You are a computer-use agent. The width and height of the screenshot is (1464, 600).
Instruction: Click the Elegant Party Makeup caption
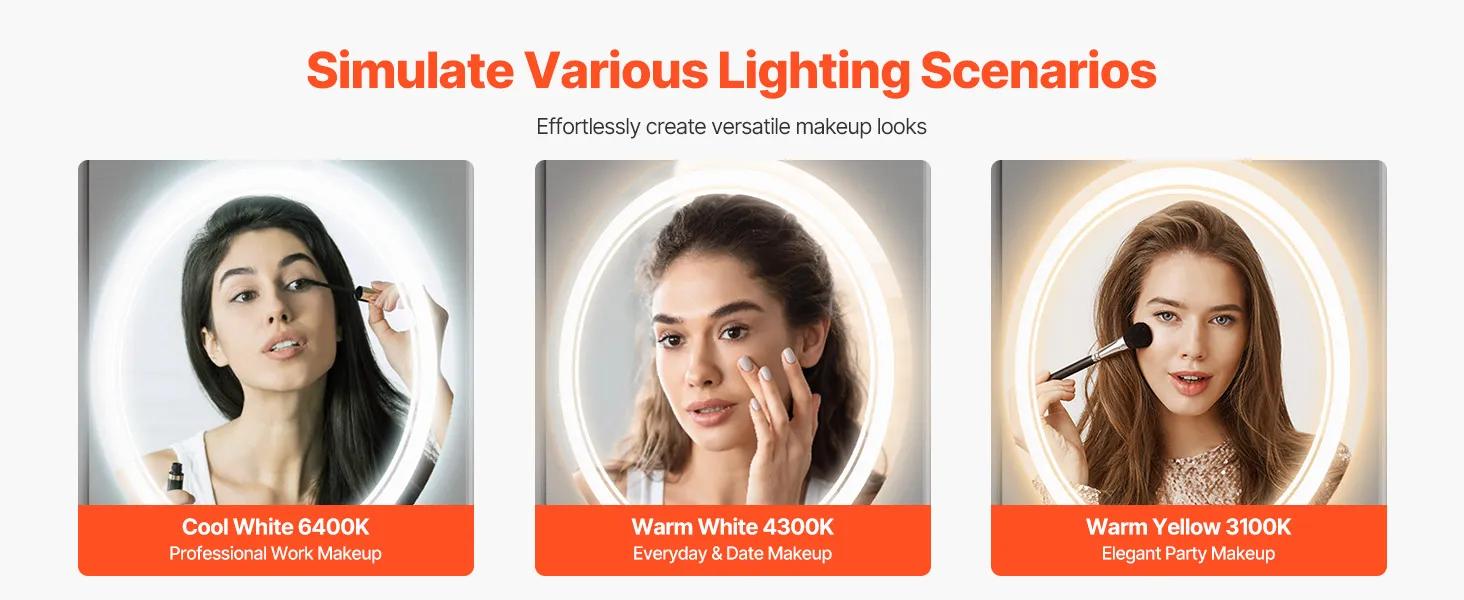1189,553
